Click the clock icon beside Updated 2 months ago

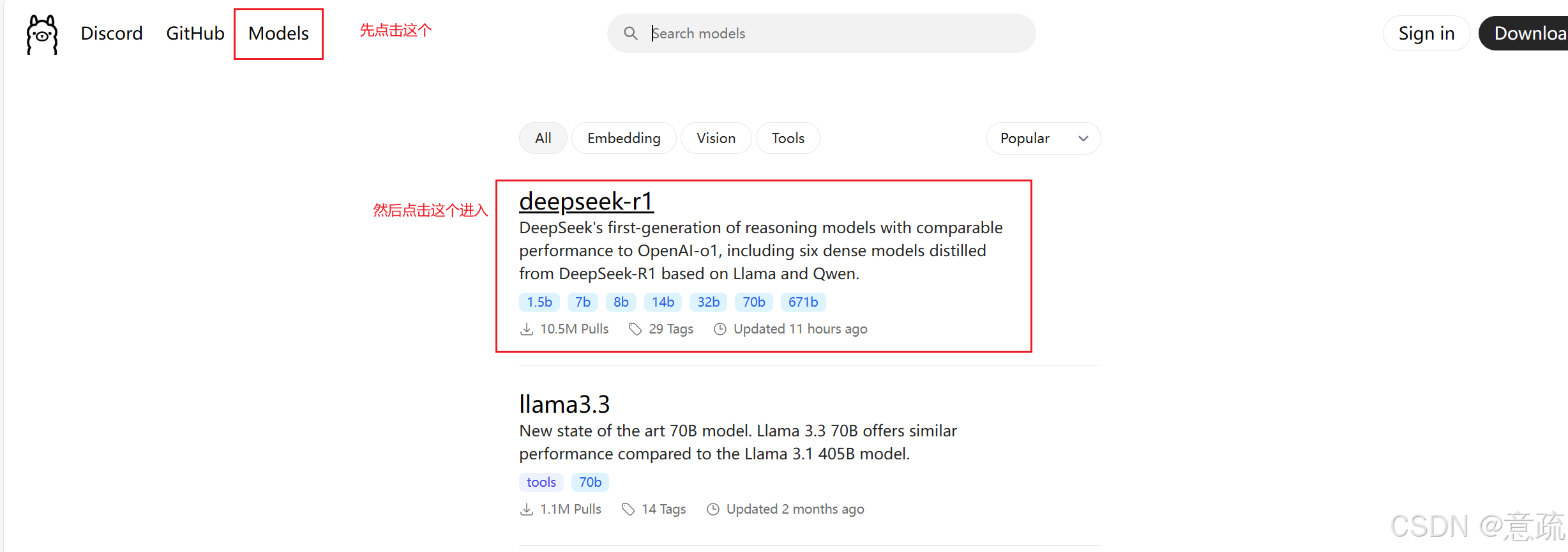point(713,509)
